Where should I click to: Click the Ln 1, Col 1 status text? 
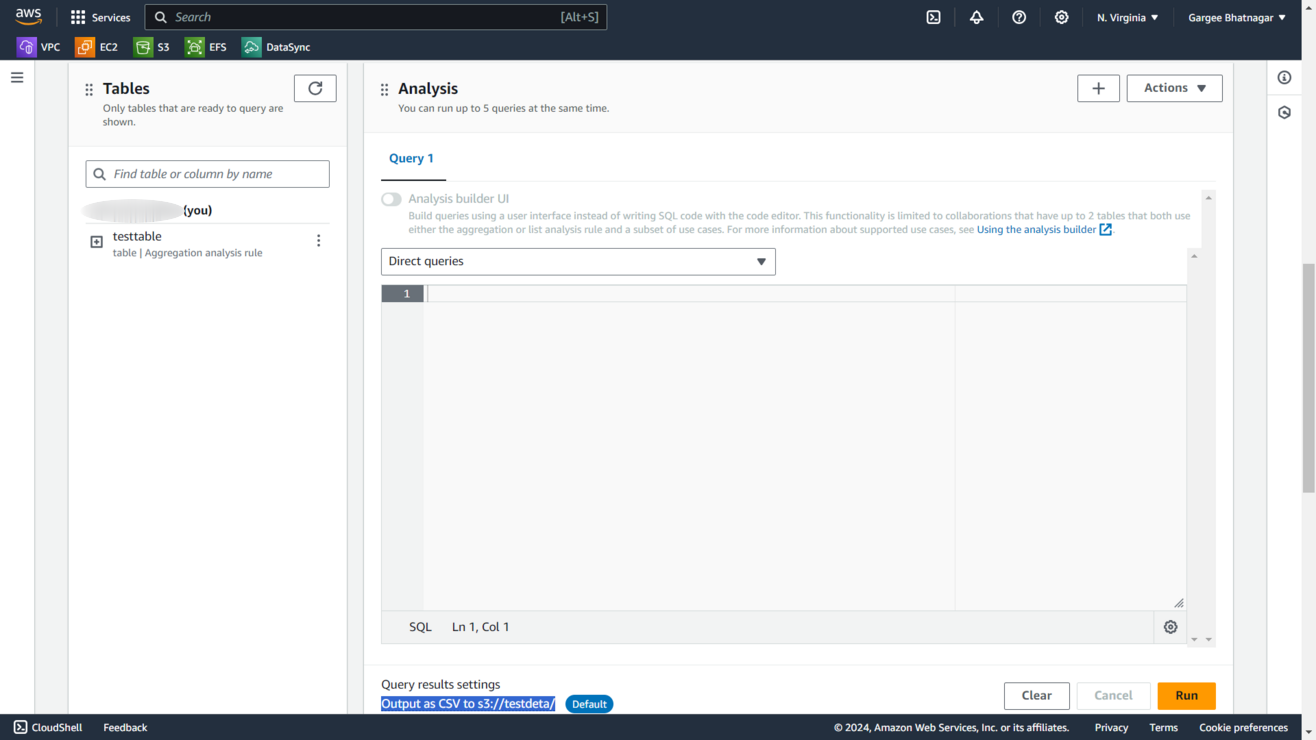click(480, 627)
